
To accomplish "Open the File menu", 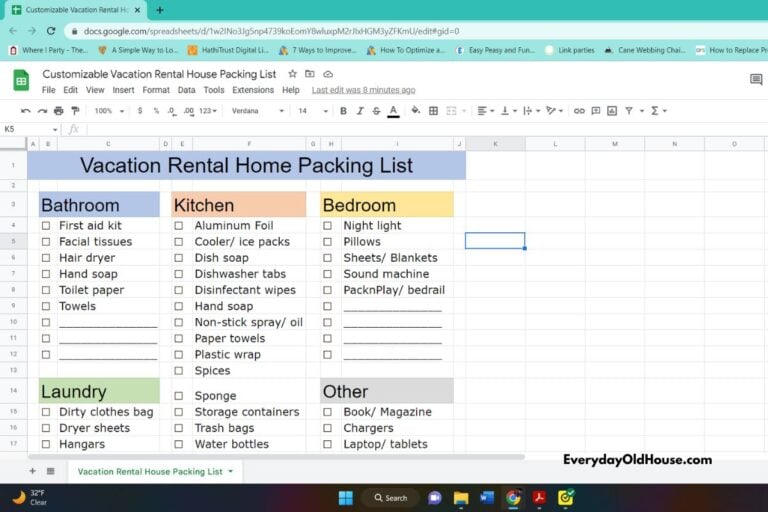I will click(x=48, y=90).
